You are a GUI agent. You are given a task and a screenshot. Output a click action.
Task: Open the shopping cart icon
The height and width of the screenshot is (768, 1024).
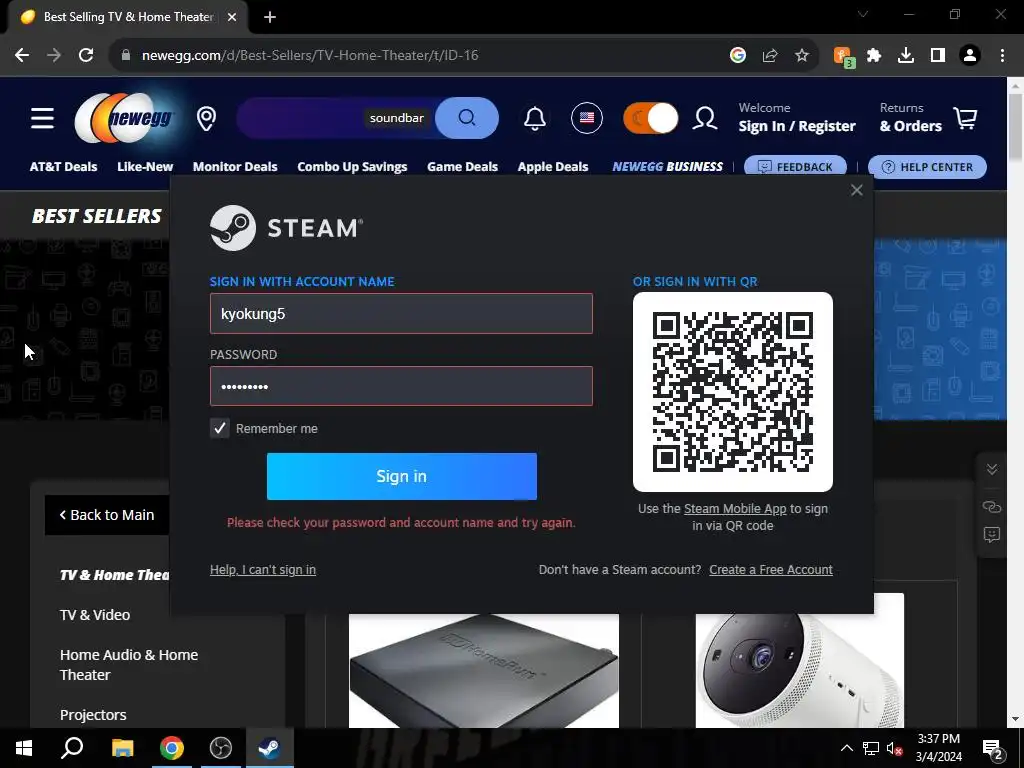(x=965, y=118)
